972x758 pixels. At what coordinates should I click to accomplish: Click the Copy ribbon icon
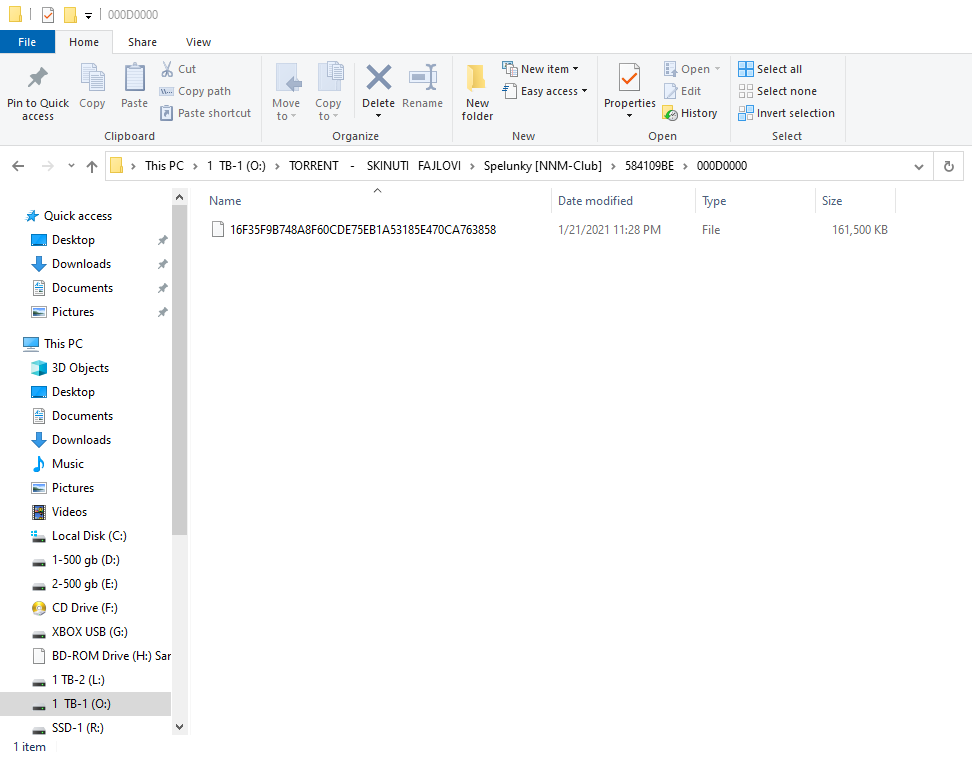92,77
